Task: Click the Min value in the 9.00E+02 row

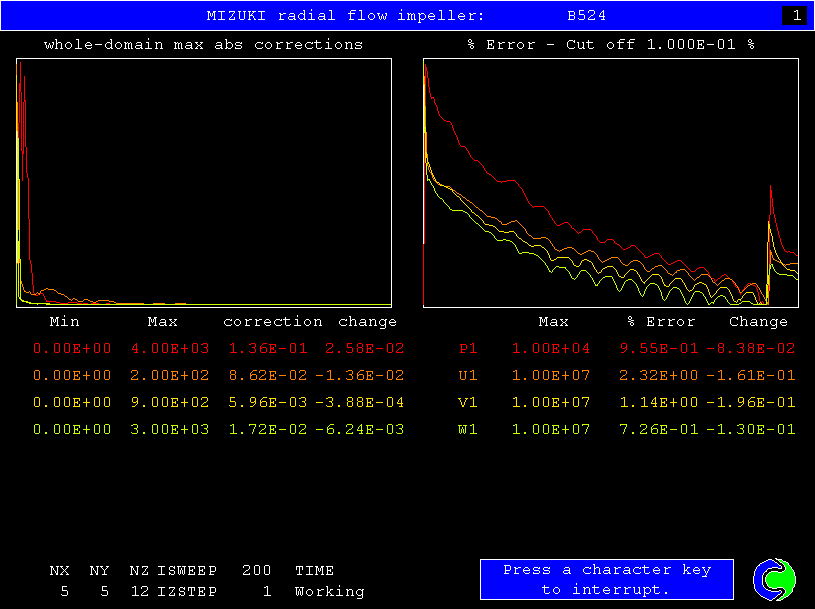Action: (72, 402)
